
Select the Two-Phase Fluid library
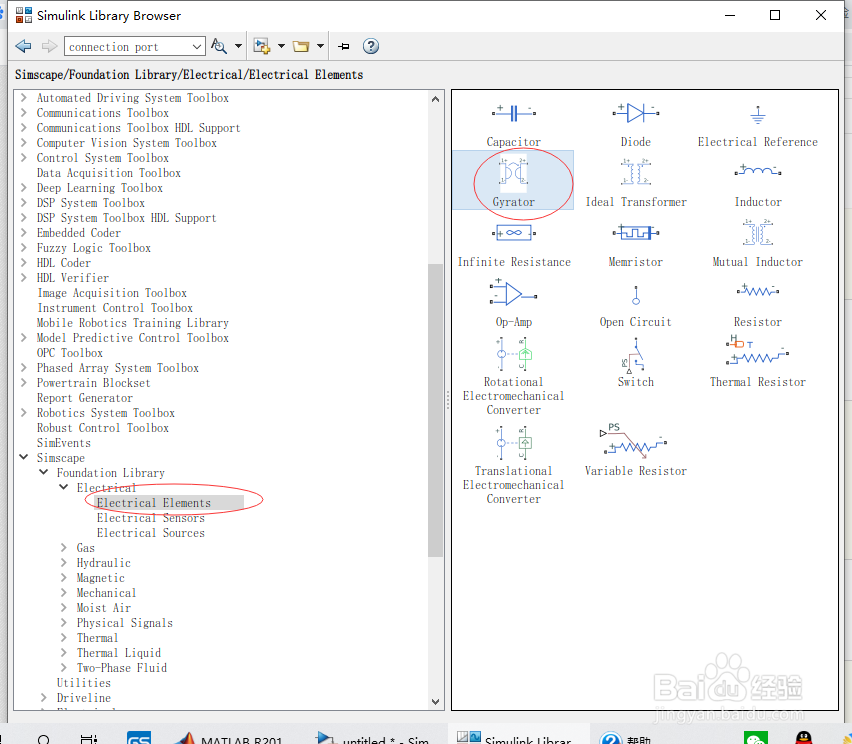click(x=122, y=668)
